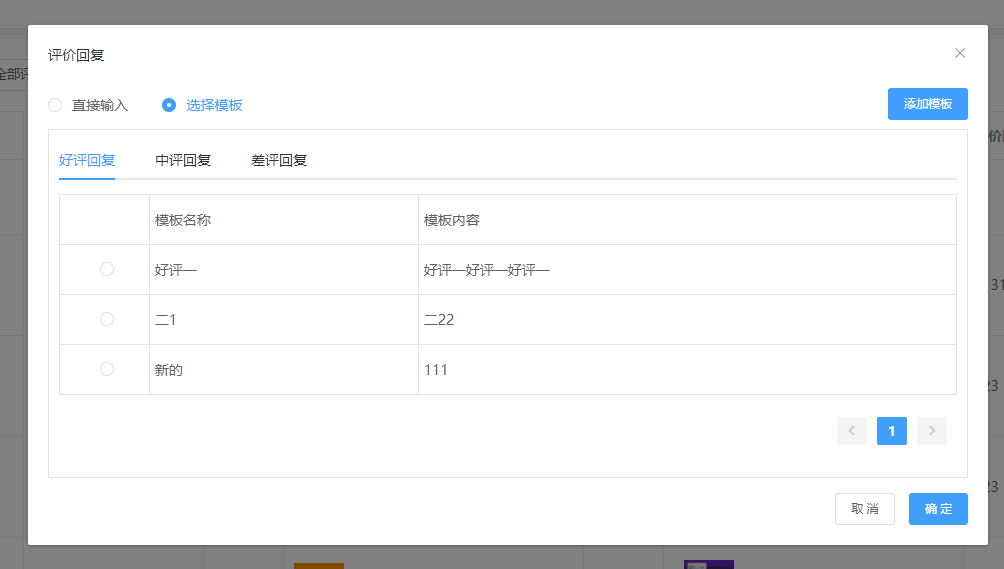
Task: Switch to the 好评回复 tab
Action: [x=87, y=160]
